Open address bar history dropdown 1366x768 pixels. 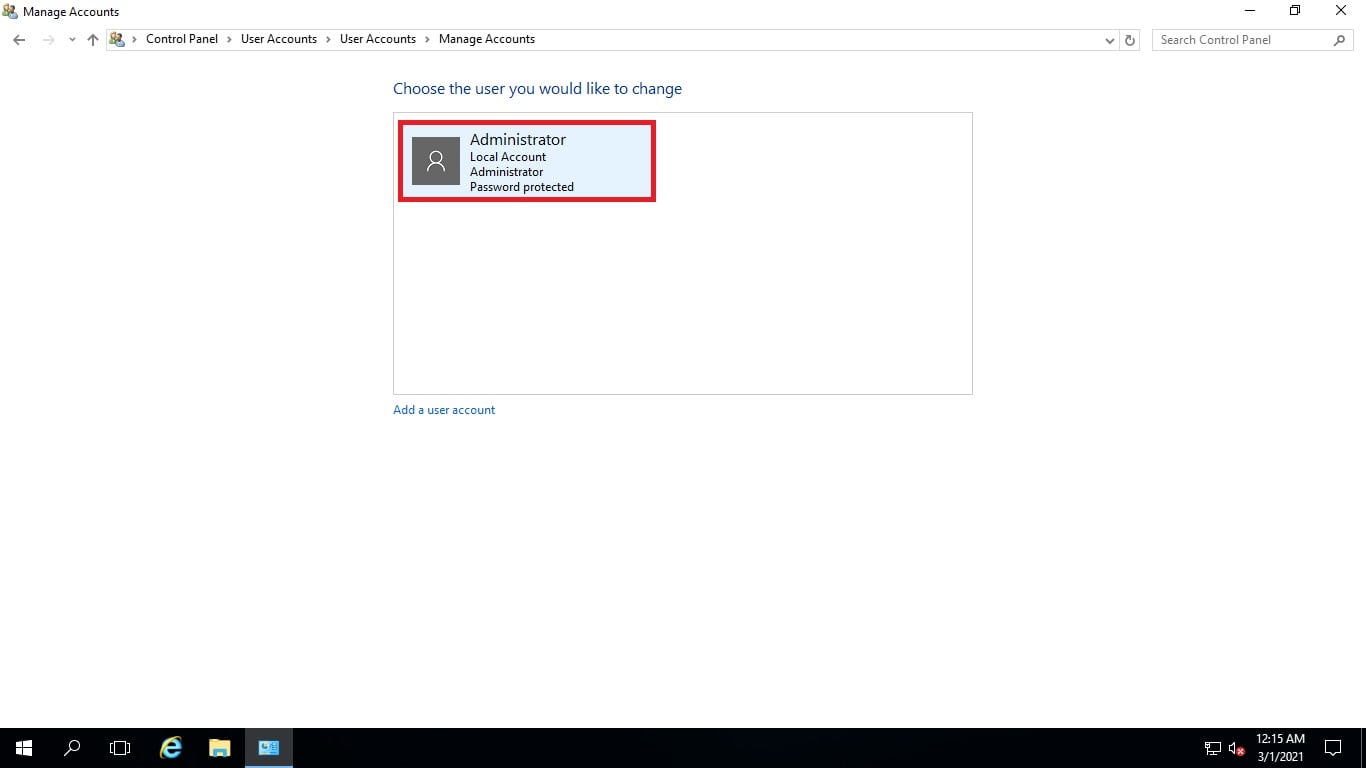point(1110,40)
